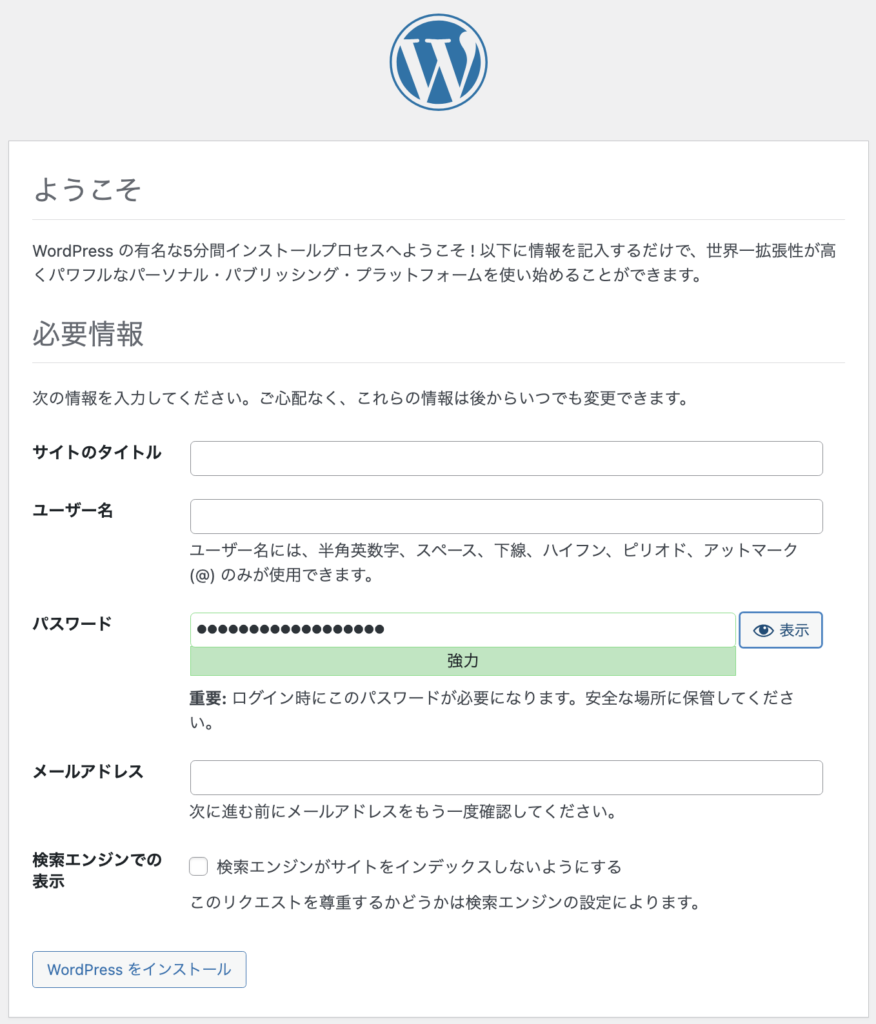This screenshot has height=1024, width=876.
Task: Click the 検索エンジンがサイトをインデックスしない label text
Action: (419, 867)
